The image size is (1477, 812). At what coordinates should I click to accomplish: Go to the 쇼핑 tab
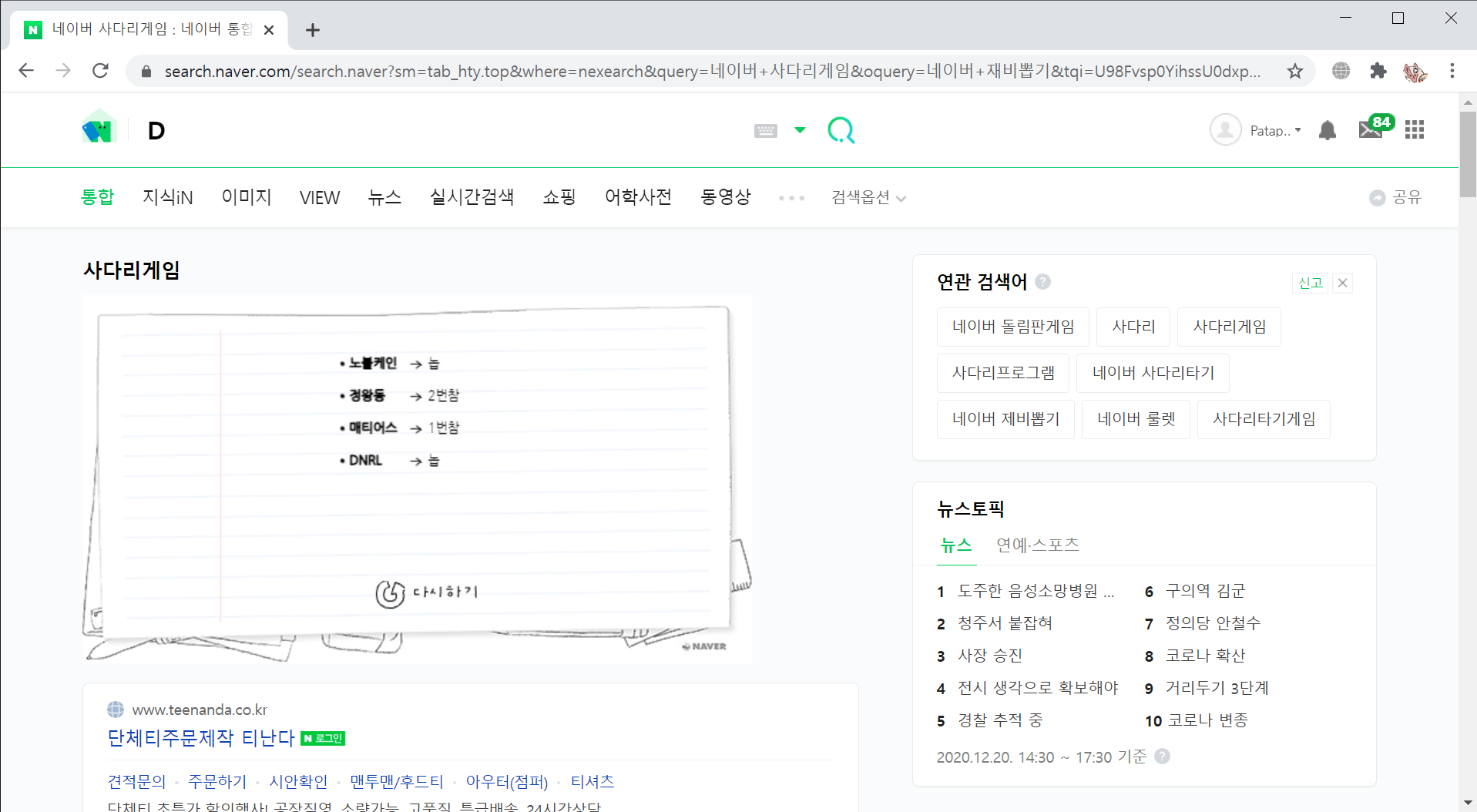pos(559,197)
